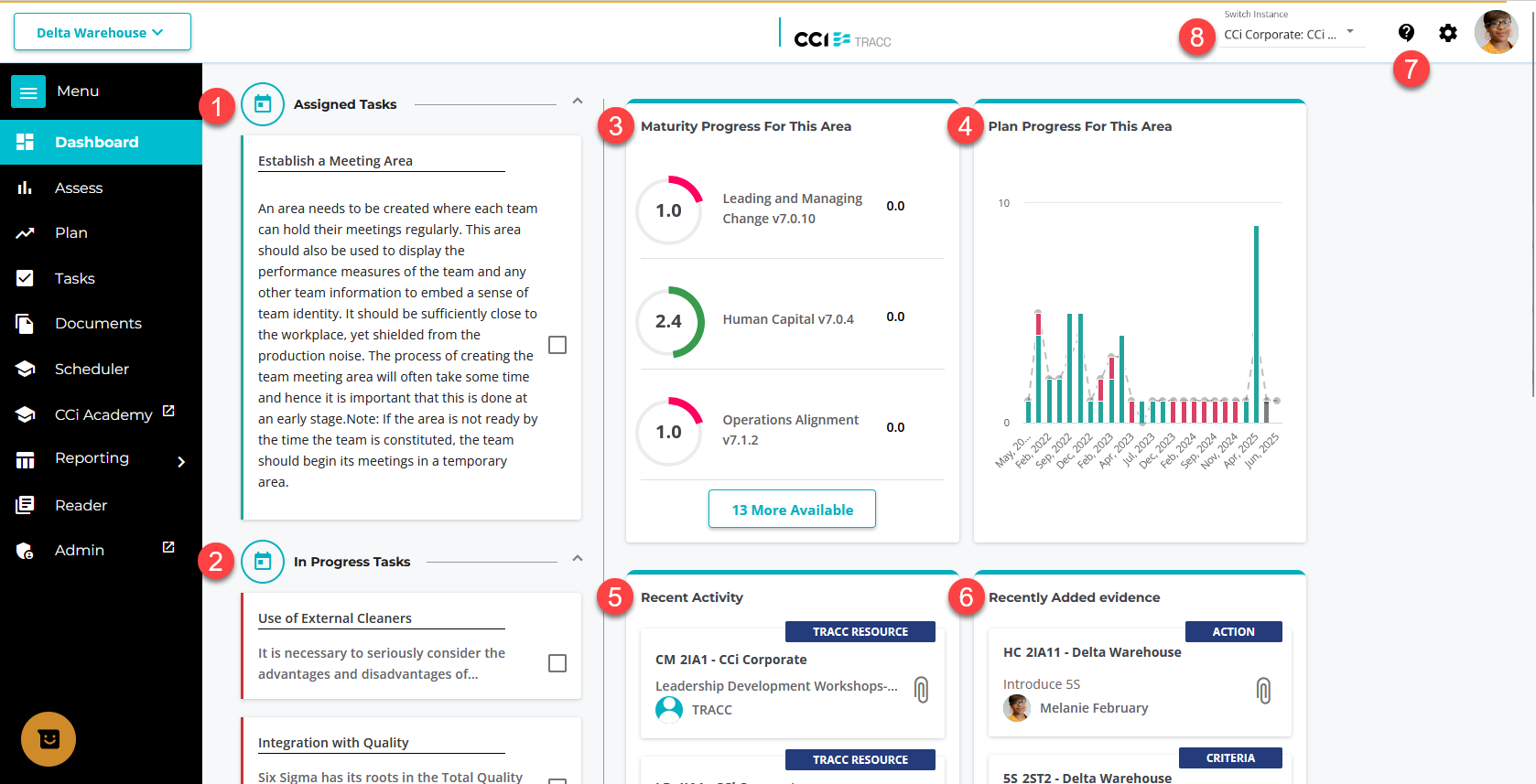
Task: Click the Melanie February name
Action: (1094, 708)
